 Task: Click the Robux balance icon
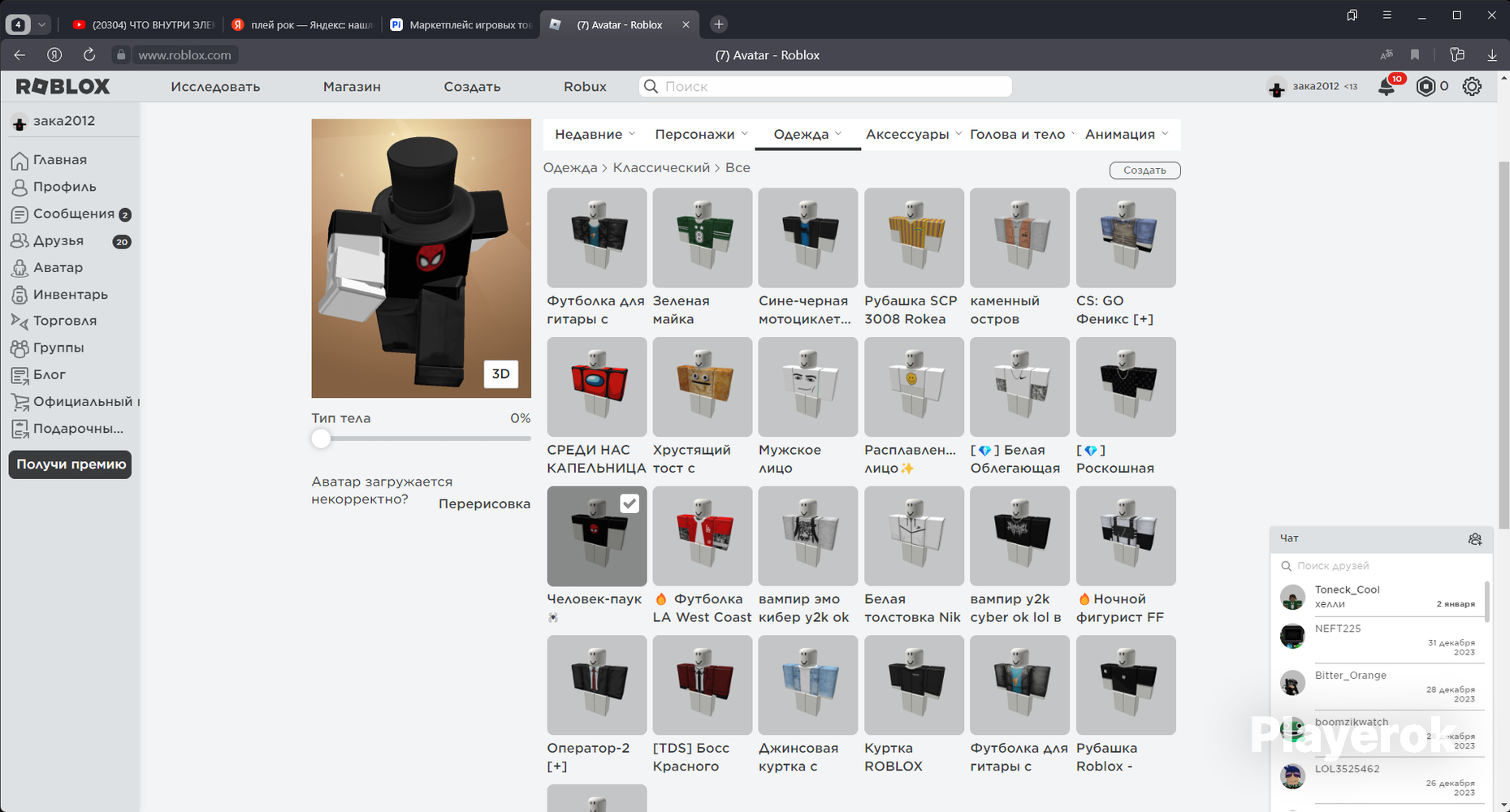[x=1426, y=87]
